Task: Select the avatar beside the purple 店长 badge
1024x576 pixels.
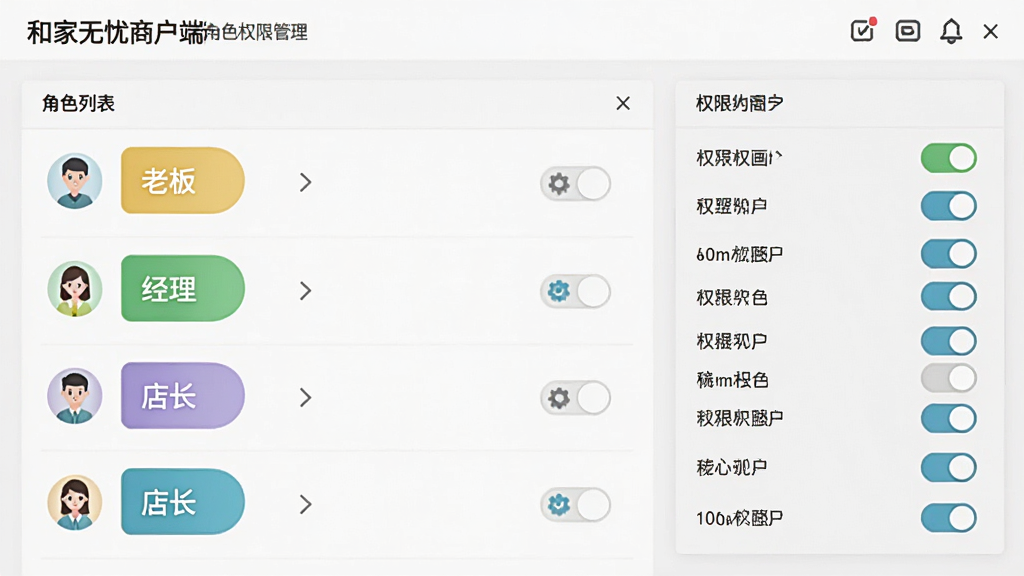Action: 74,396
